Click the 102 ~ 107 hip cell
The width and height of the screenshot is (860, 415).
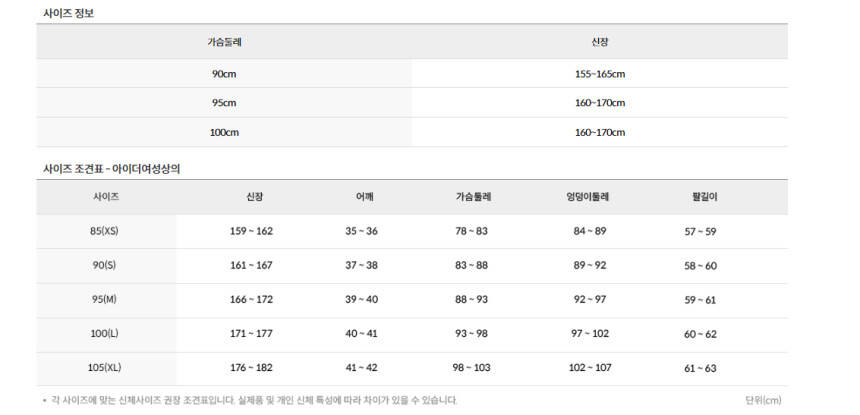pyautogui.click(x=589, y=368)
